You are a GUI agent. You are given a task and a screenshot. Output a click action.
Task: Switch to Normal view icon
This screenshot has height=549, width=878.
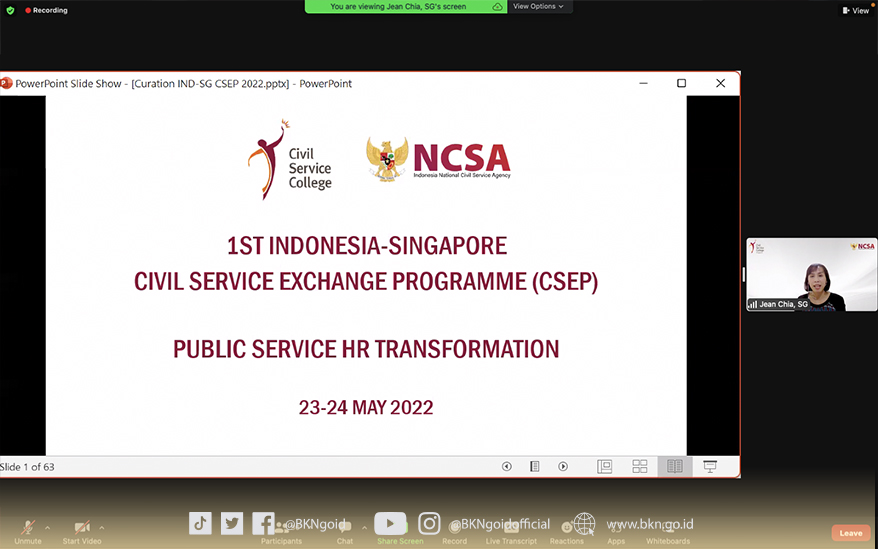tap(605, 466)
